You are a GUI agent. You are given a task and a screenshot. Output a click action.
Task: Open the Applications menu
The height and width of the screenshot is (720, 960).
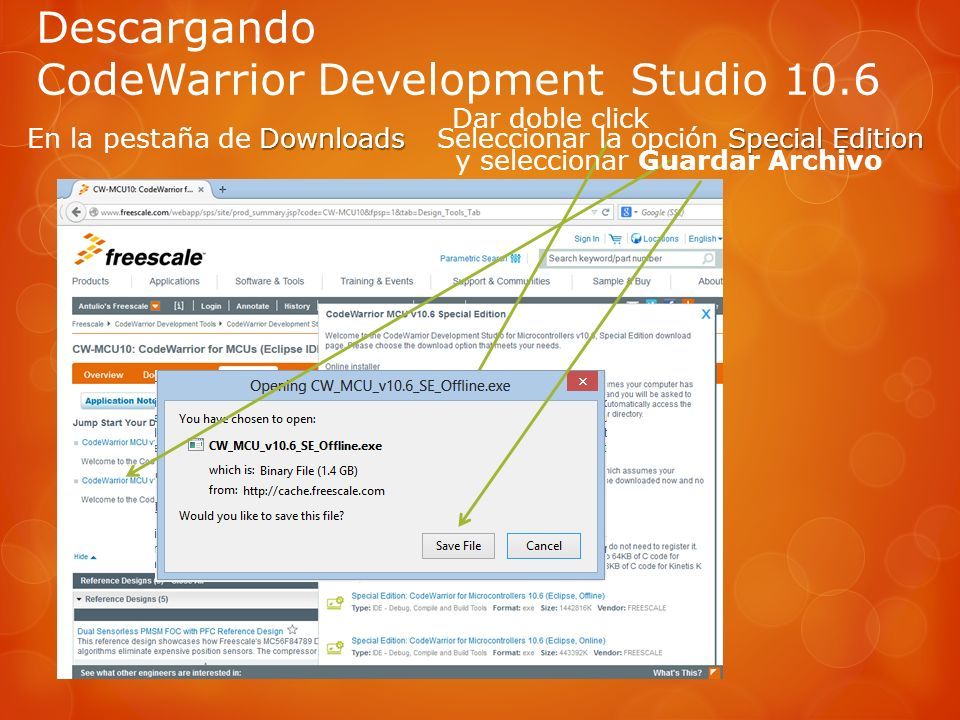tap(174, 281)
